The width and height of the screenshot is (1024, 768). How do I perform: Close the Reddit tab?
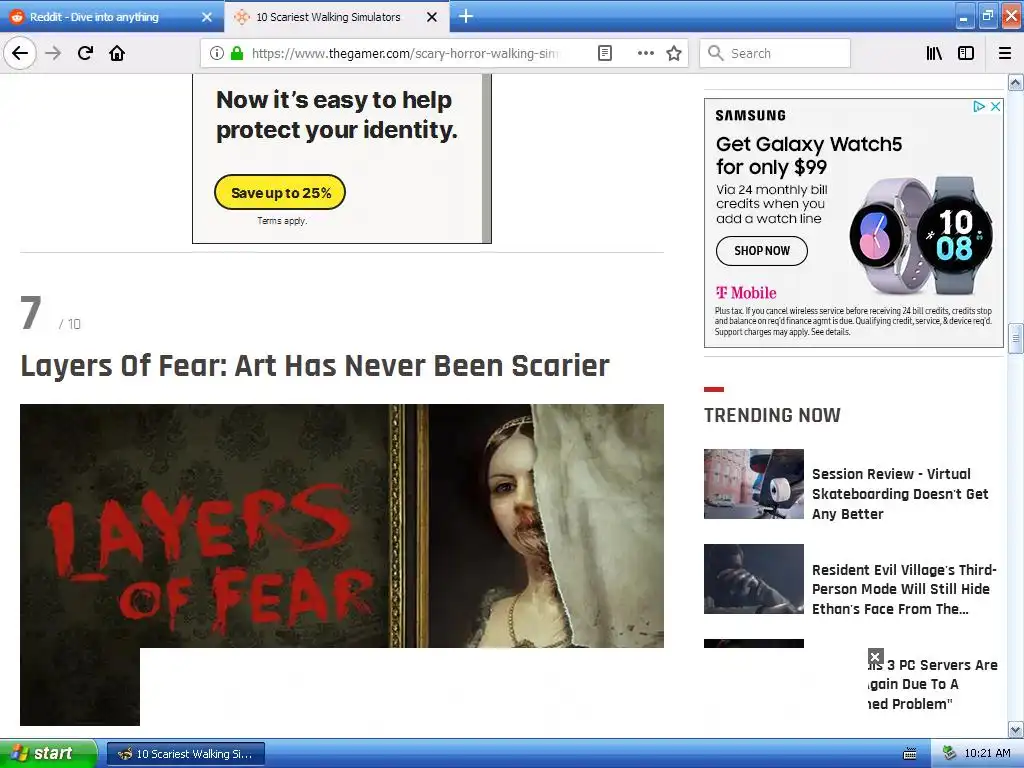click(x=206, y=17)
